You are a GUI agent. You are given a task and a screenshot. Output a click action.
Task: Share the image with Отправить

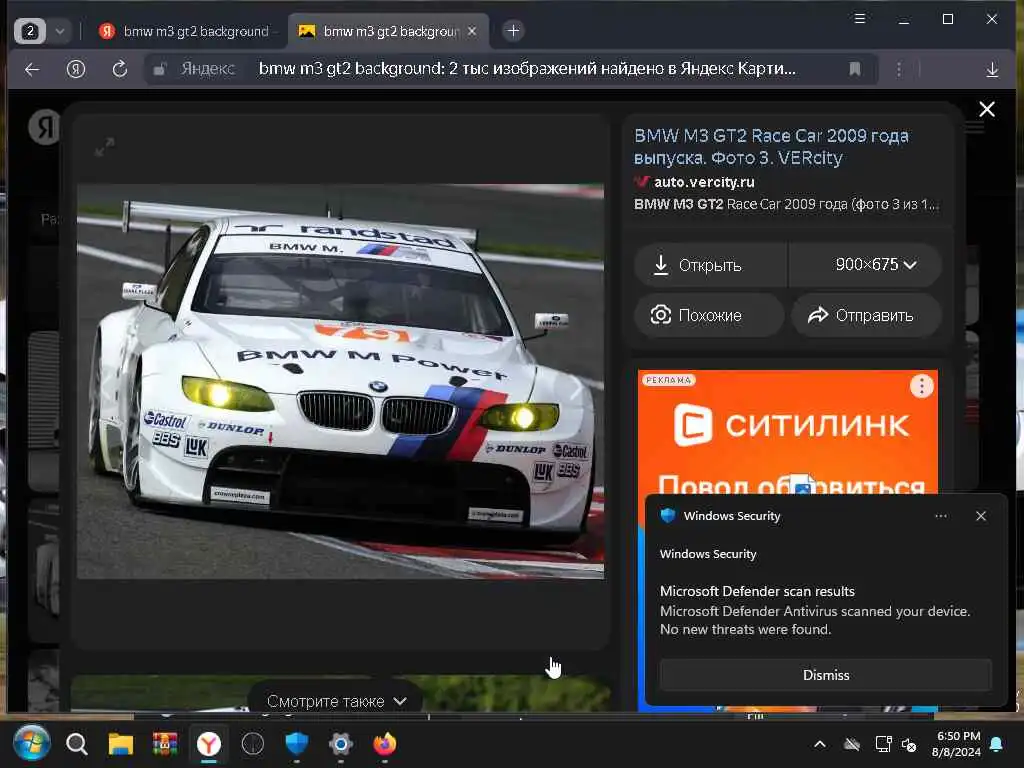[x=866, y=315]
